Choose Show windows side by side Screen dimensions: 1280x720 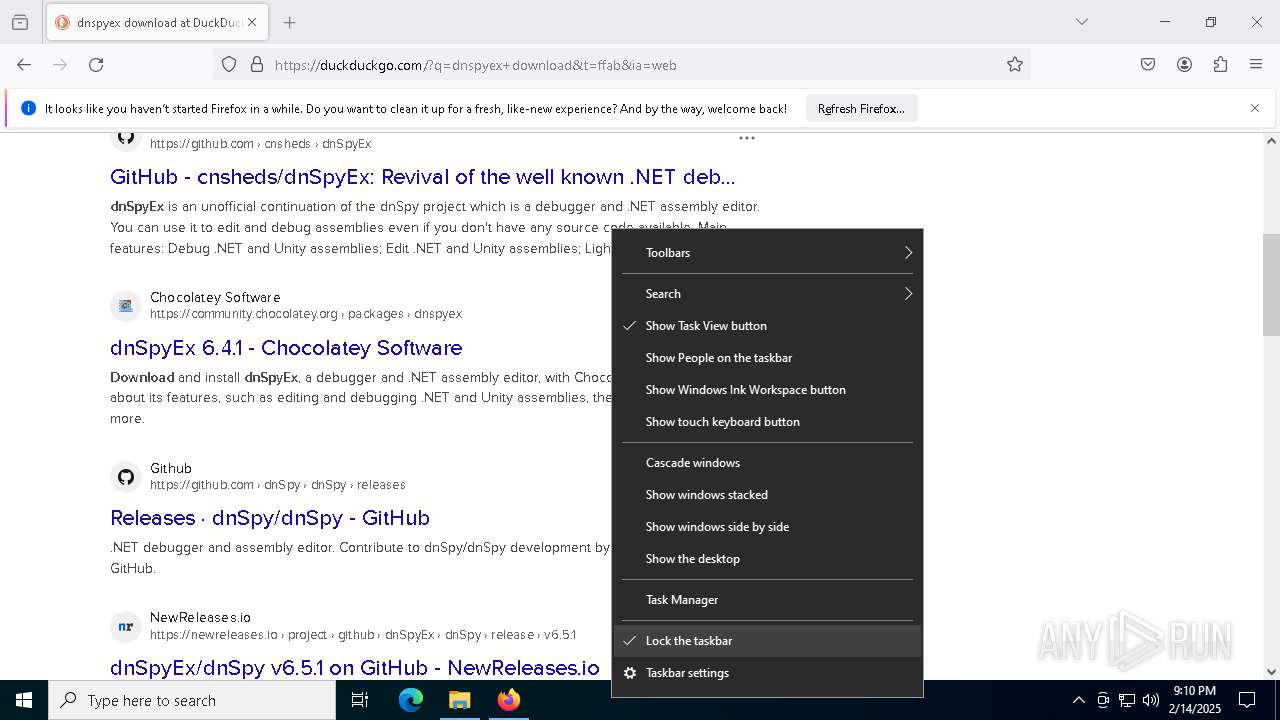[x=767, y=527]
